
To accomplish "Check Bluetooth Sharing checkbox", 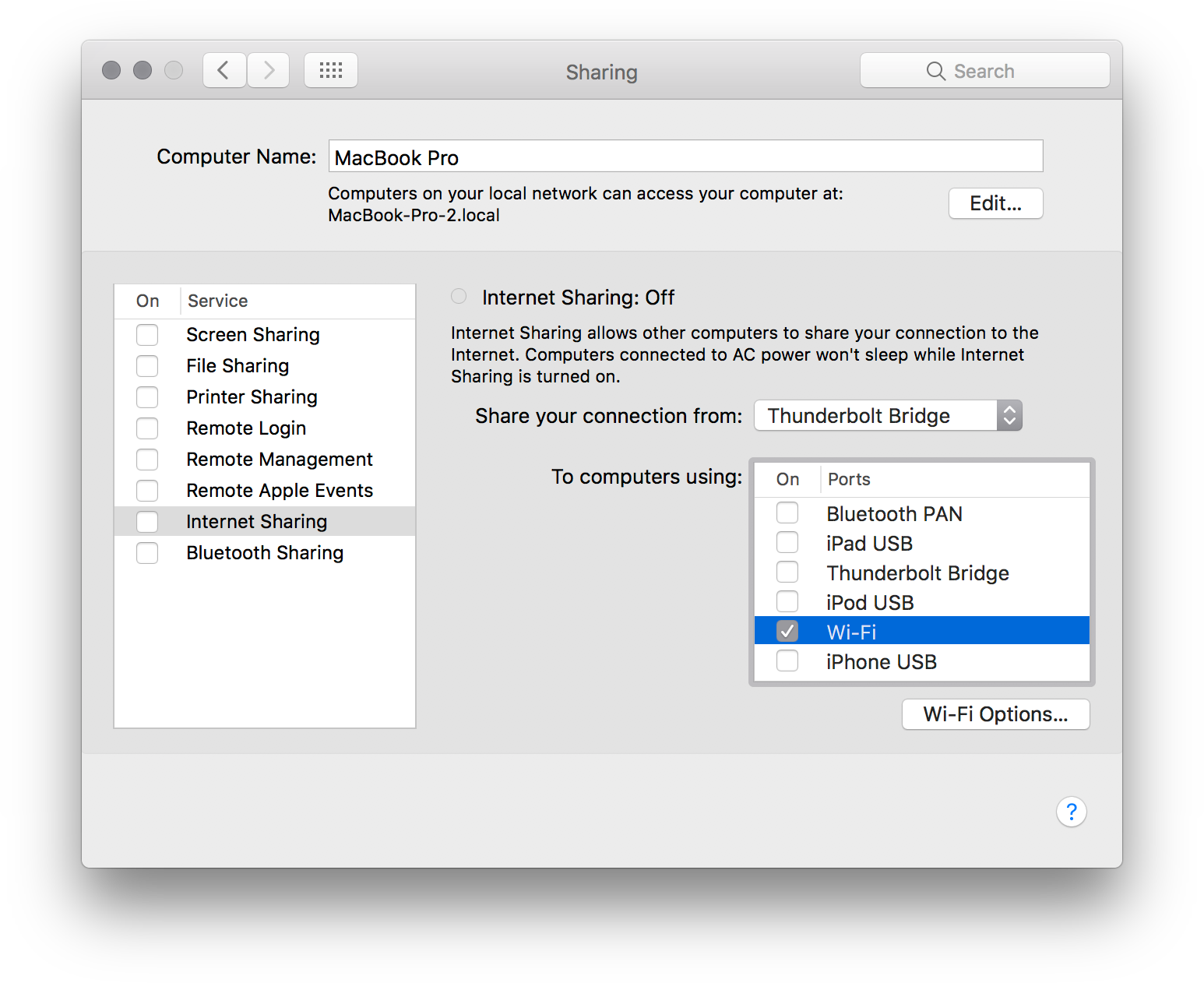I will (x=147, y=553).
